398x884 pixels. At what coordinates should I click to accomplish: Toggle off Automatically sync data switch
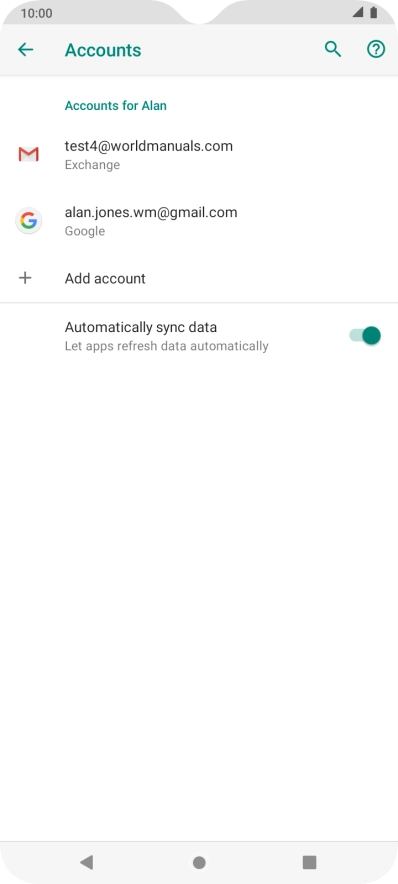point(365,335)
